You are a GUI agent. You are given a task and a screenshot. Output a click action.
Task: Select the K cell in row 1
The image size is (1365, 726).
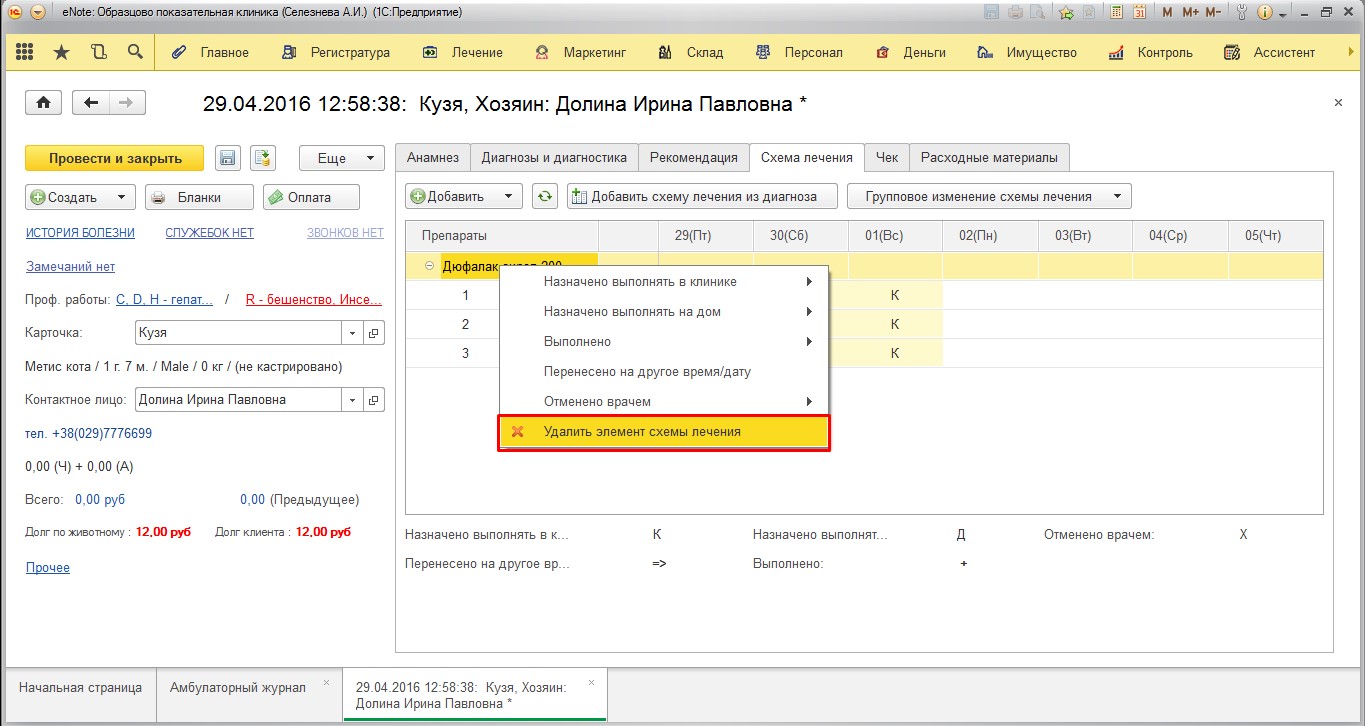[895, 295]
